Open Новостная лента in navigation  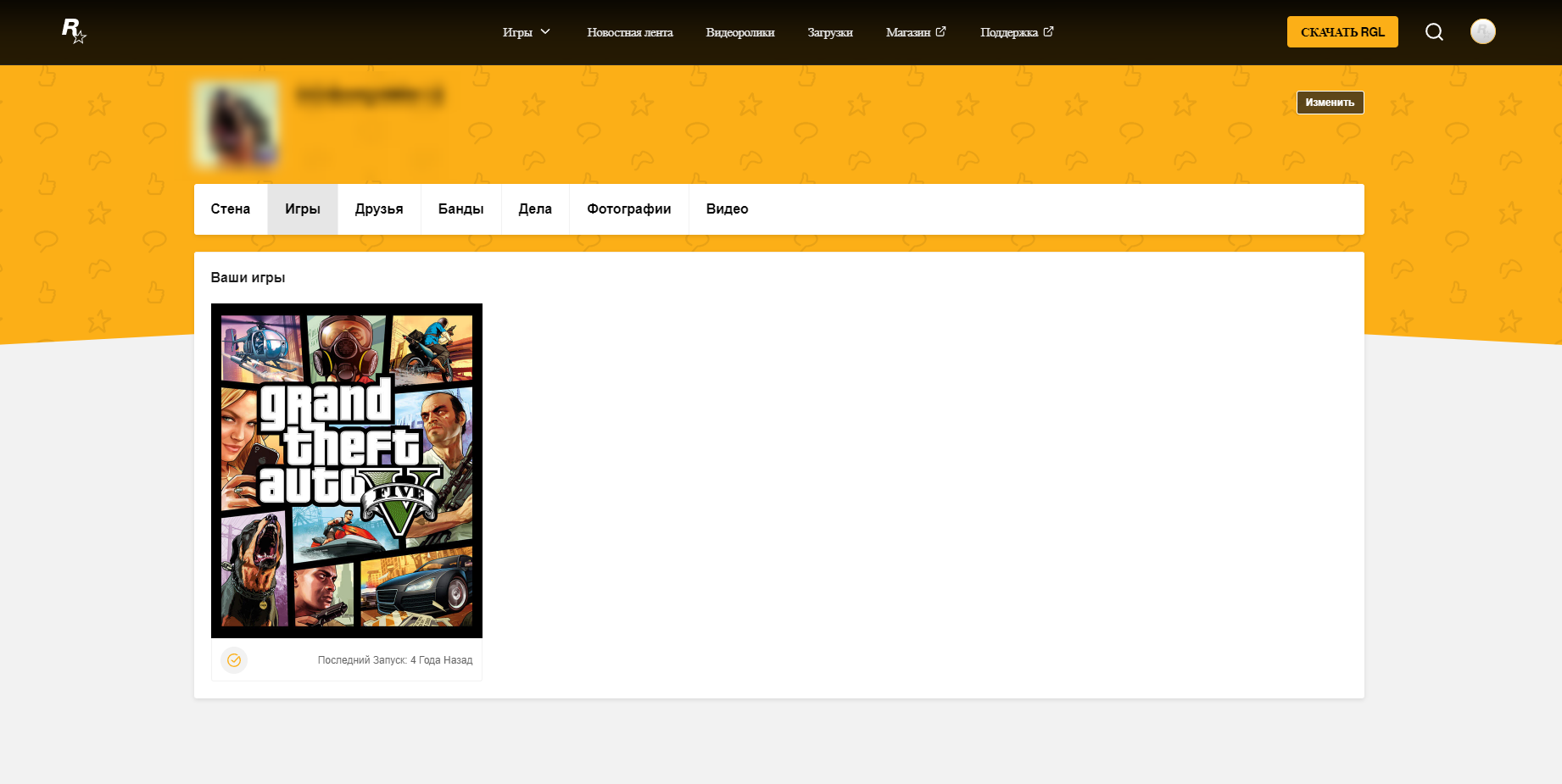coord(630,32)
